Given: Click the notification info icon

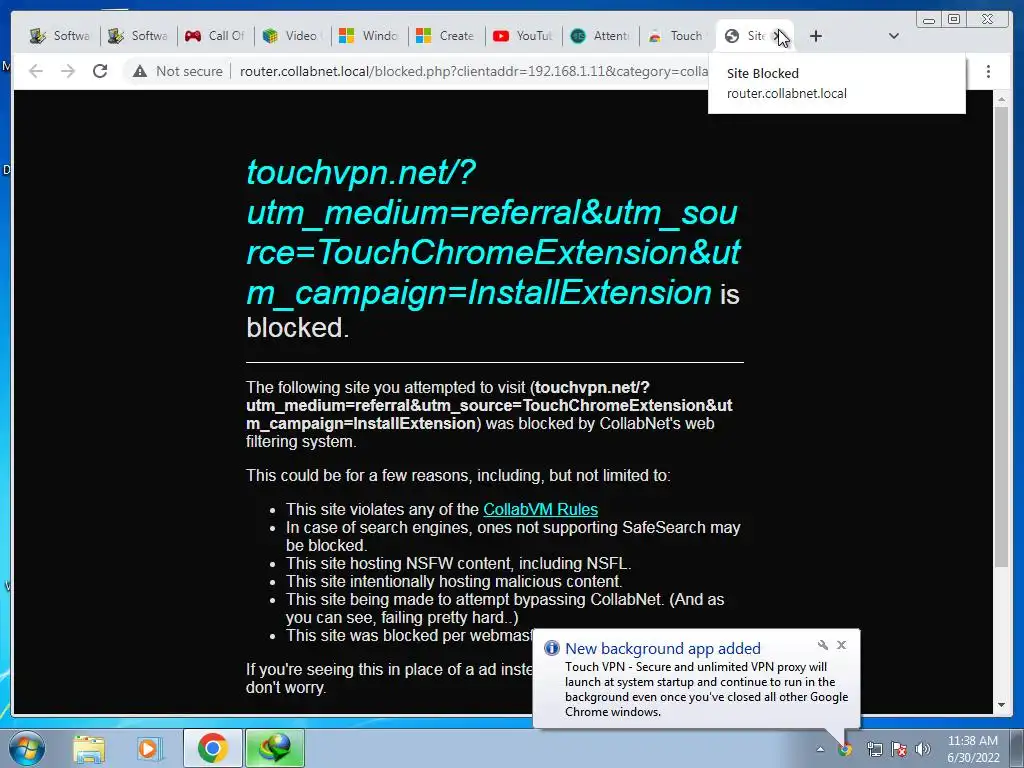Looking at the screenshot, I should tap(552, 648).
